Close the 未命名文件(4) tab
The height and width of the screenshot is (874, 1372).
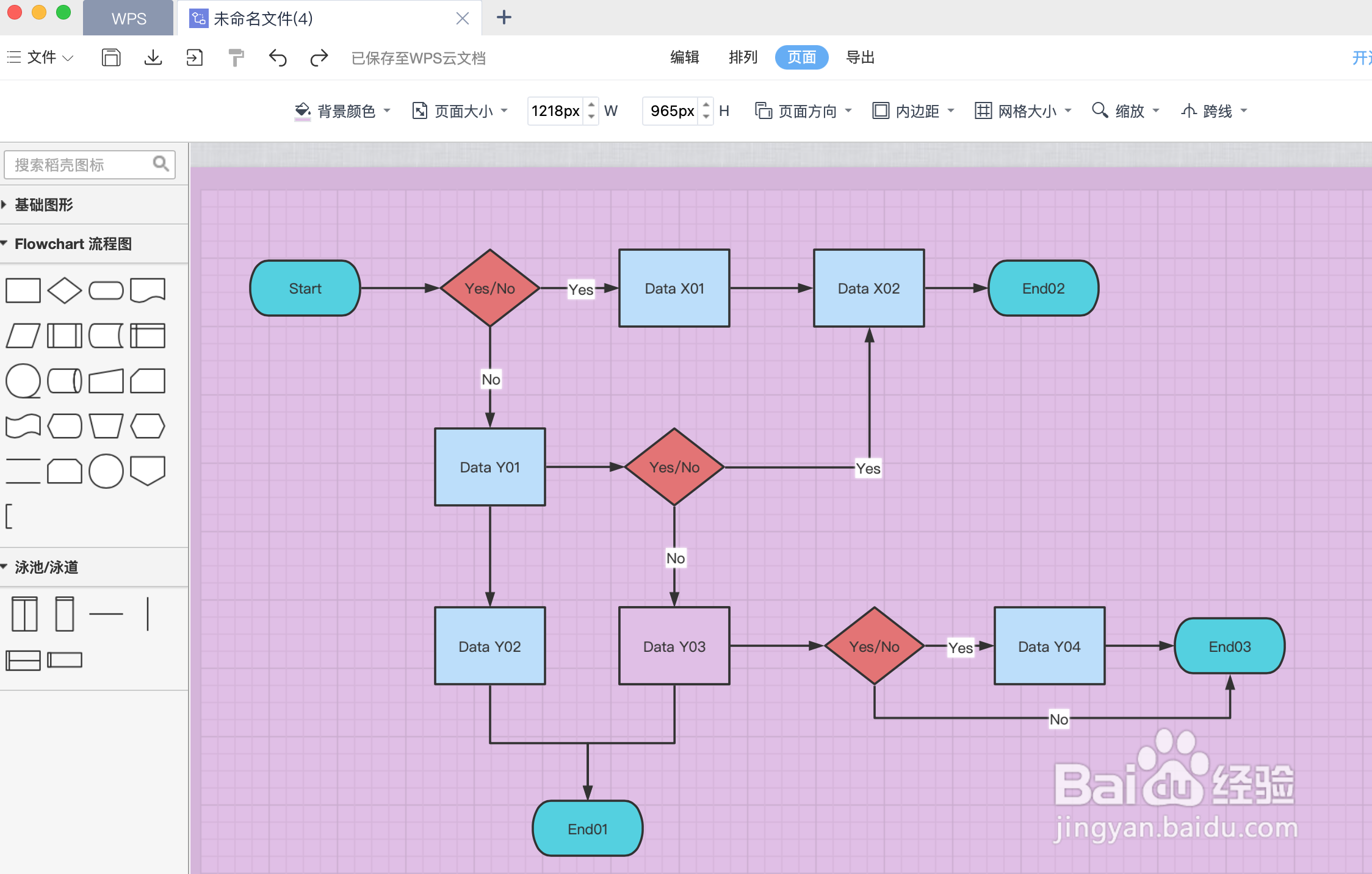point(463,18)
